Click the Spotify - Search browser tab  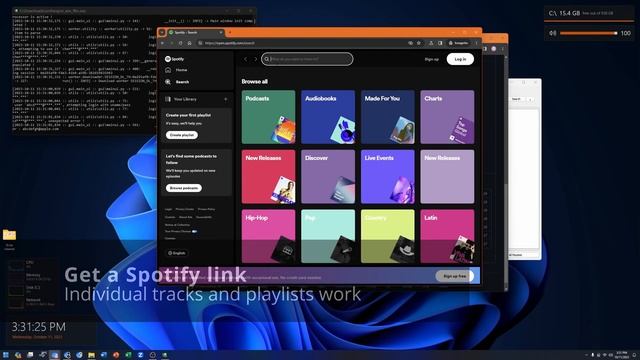tap(195, 32)
